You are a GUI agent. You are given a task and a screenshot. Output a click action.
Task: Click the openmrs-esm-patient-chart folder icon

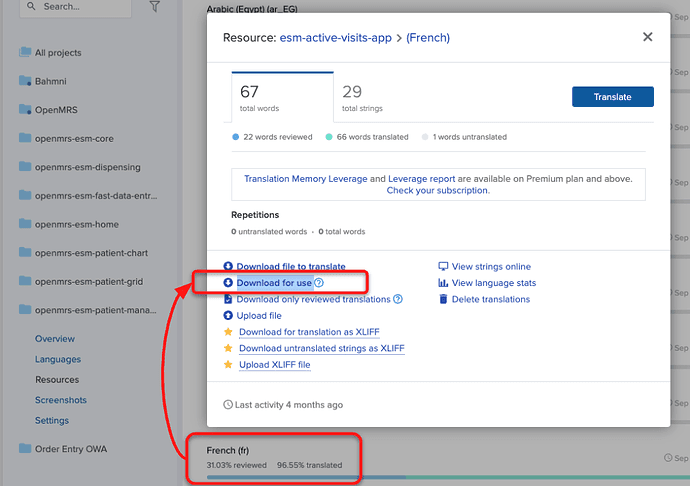[x=25, y=253]
